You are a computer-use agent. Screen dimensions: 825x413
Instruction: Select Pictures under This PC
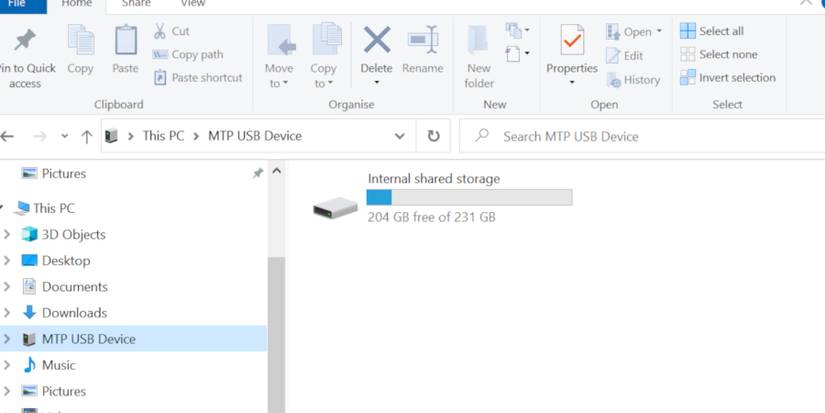64,391
